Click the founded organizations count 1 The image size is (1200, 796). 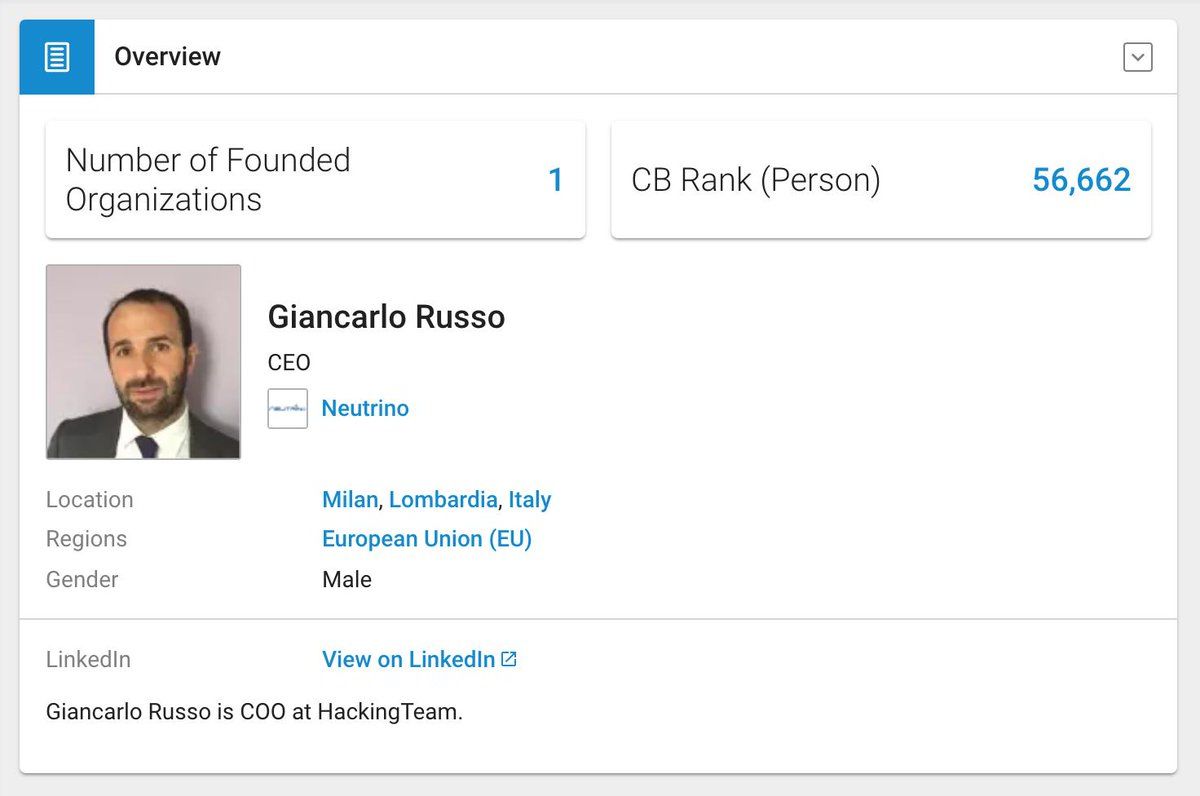pyautogui.click(x=556, y=180)
